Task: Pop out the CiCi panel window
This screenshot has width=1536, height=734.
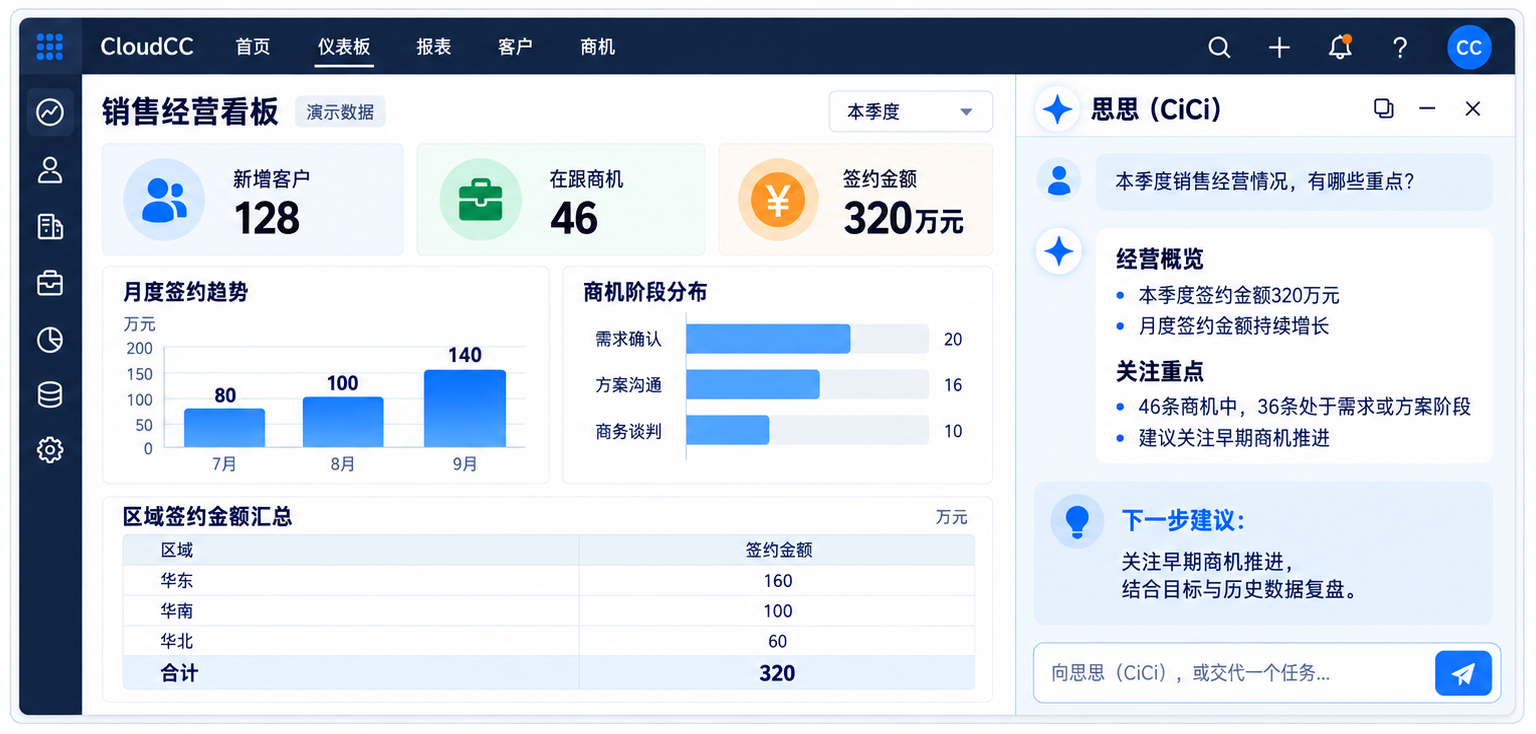Action: pyautogui.click(x=1384, y=108)
